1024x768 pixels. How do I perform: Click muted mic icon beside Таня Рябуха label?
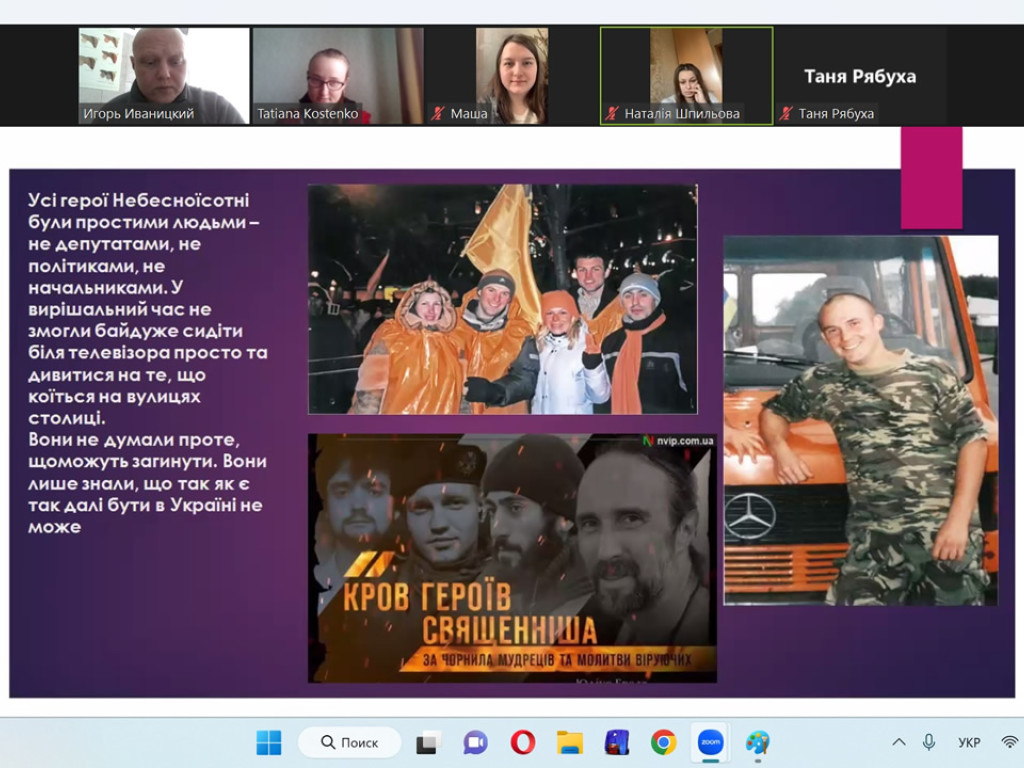(786, 114)
